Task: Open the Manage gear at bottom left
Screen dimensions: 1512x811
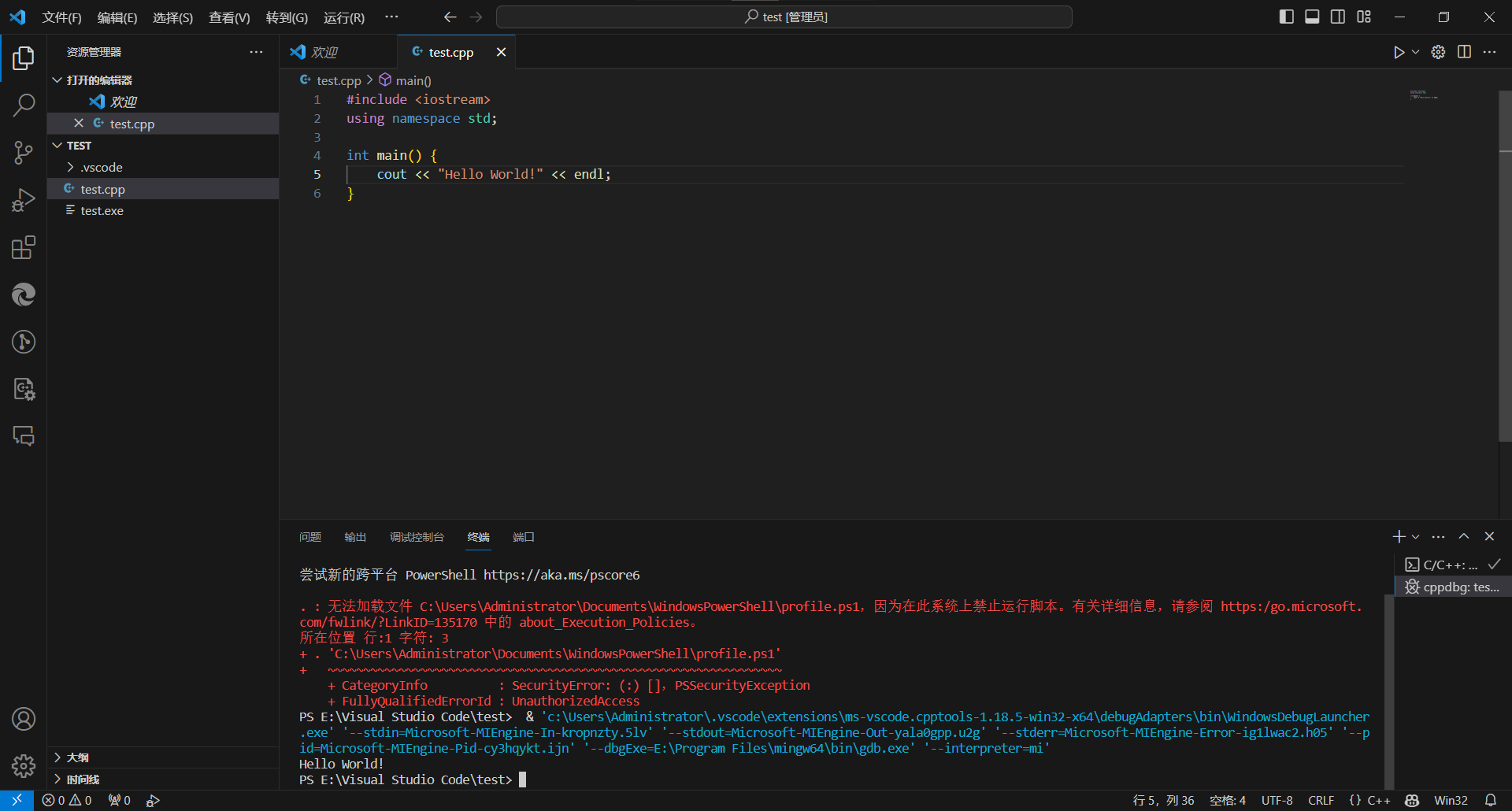Action: (x=24, y=766)
